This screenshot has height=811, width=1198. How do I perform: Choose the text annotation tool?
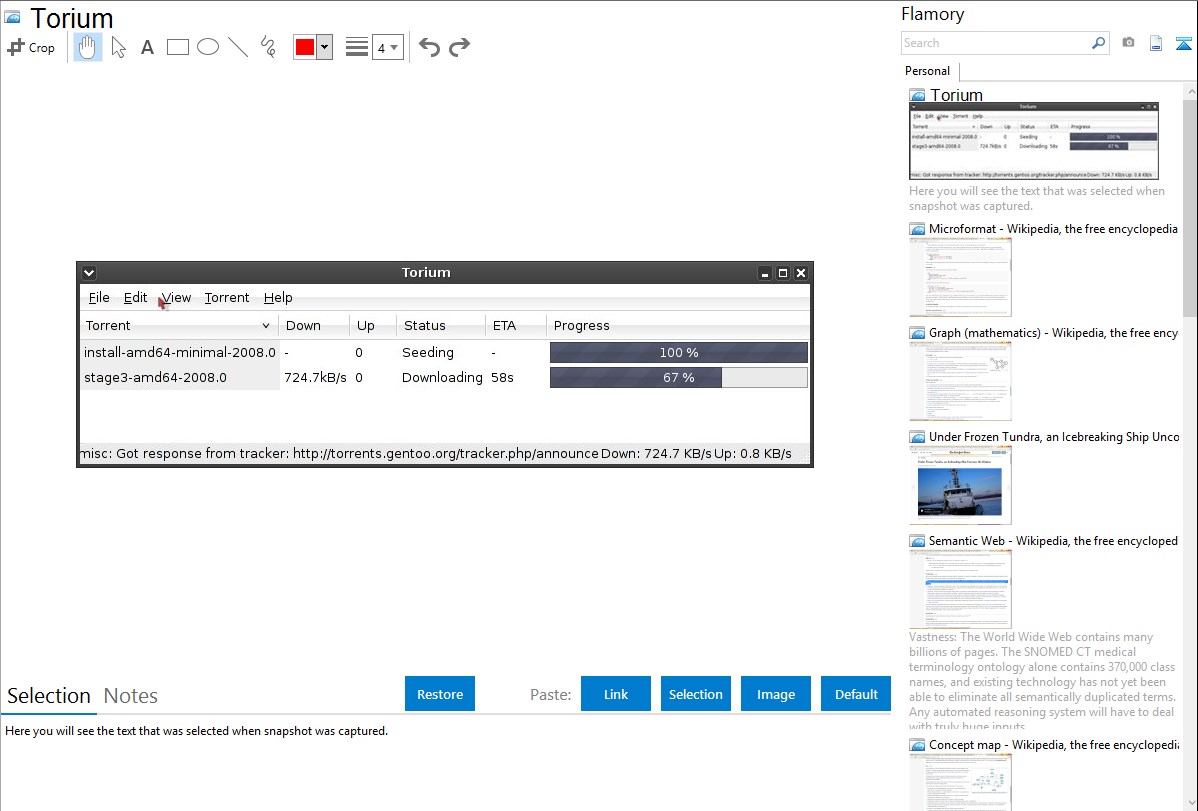tap(147, 47)
